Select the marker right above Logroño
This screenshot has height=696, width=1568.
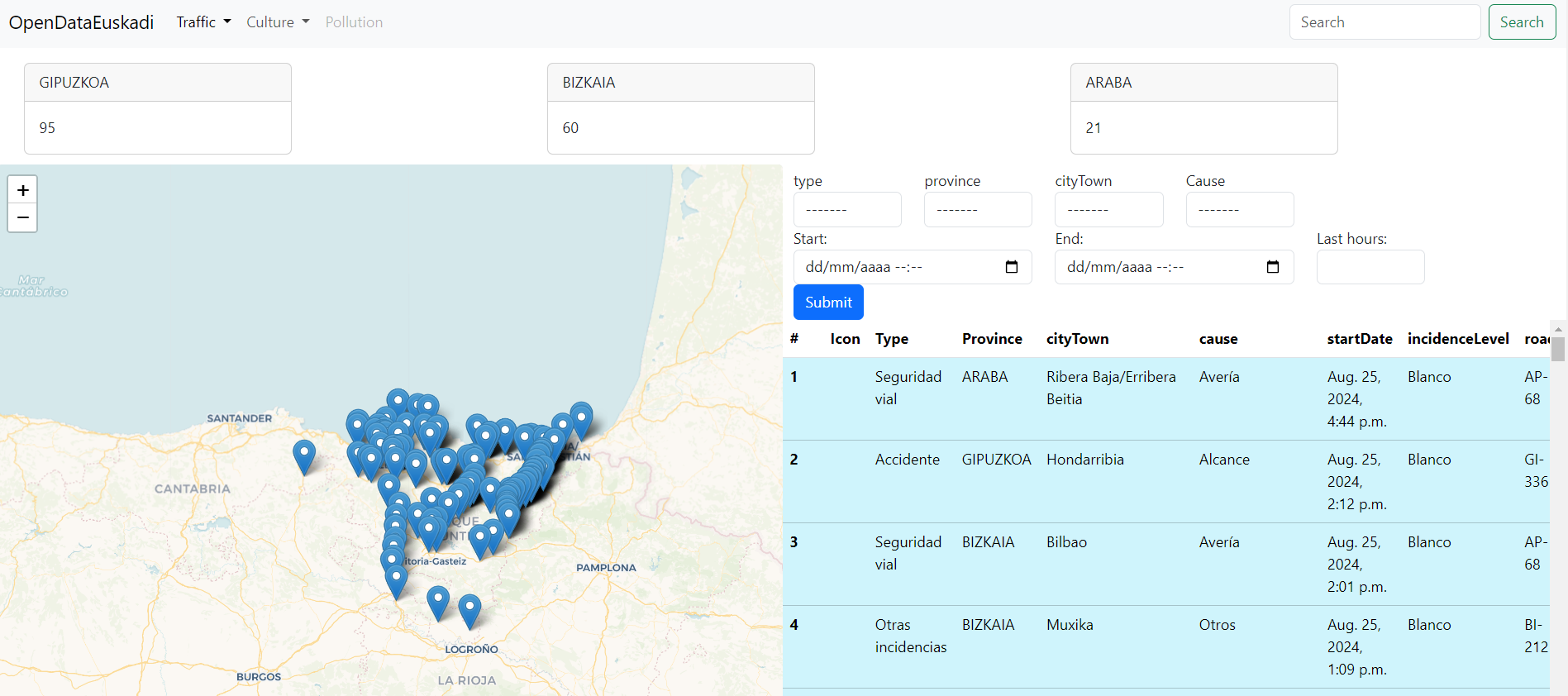469,612
